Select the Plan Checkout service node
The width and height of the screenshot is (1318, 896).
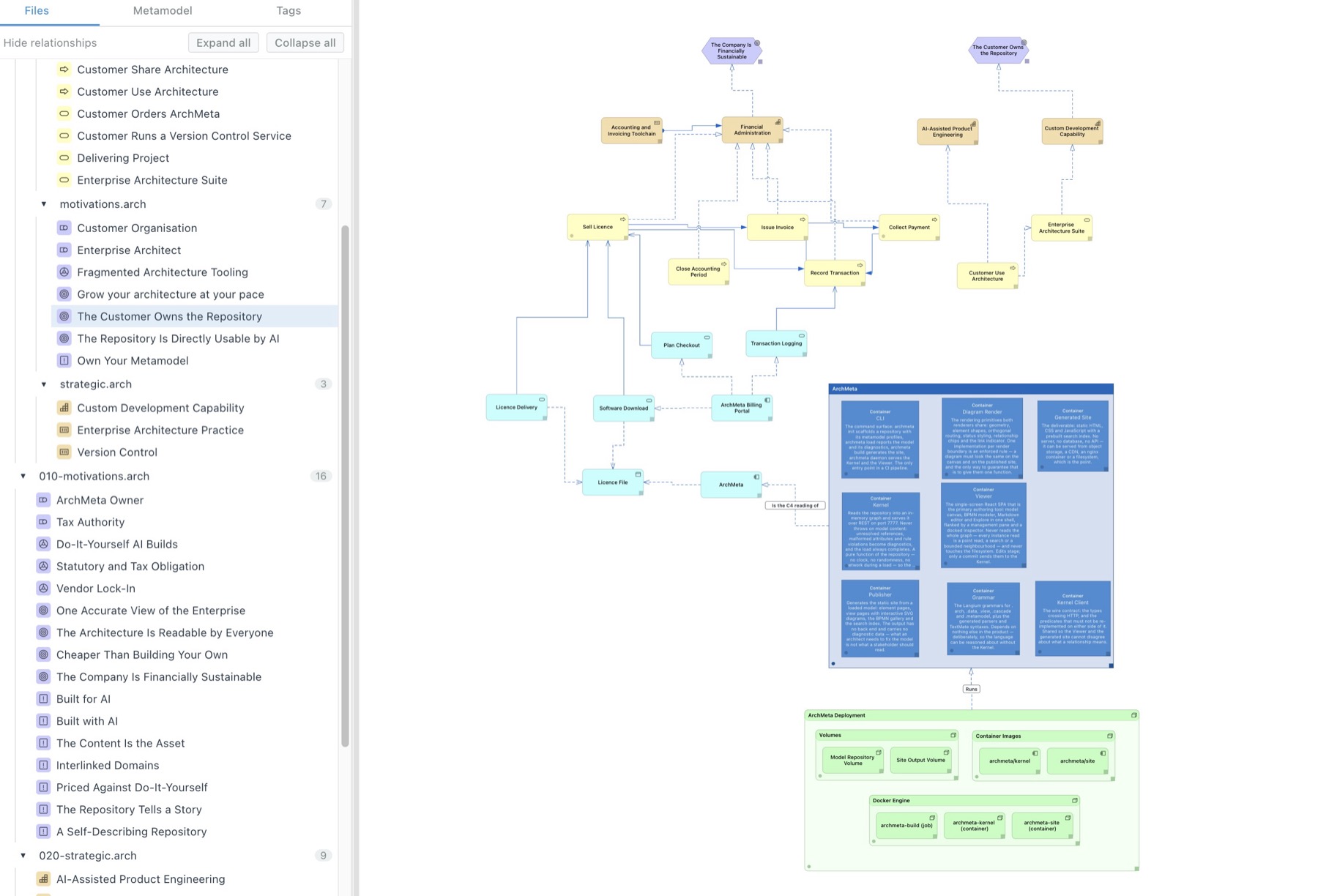[681, 346]
